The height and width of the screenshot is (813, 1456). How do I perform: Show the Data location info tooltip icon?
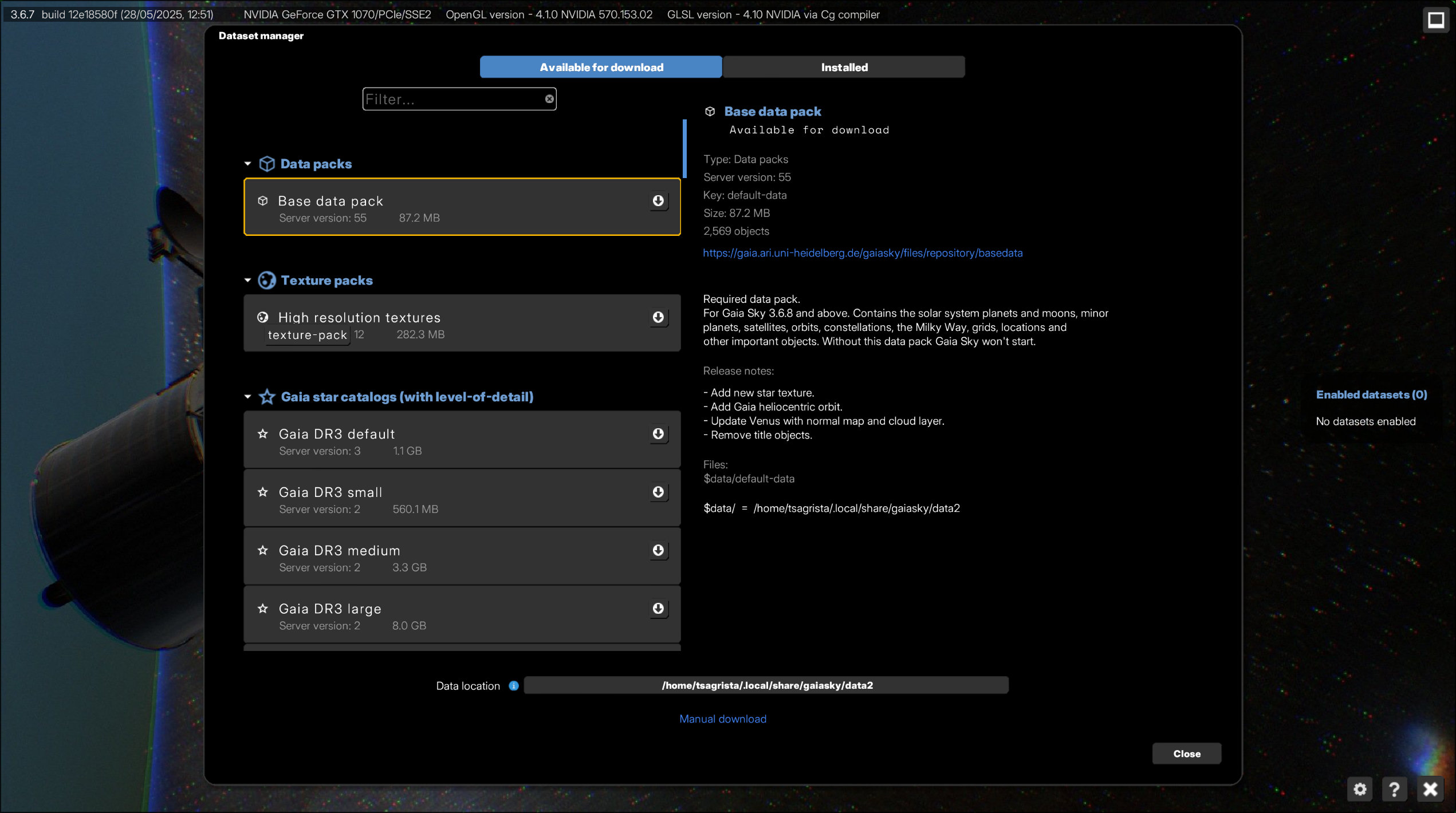[x=514, y=686]
